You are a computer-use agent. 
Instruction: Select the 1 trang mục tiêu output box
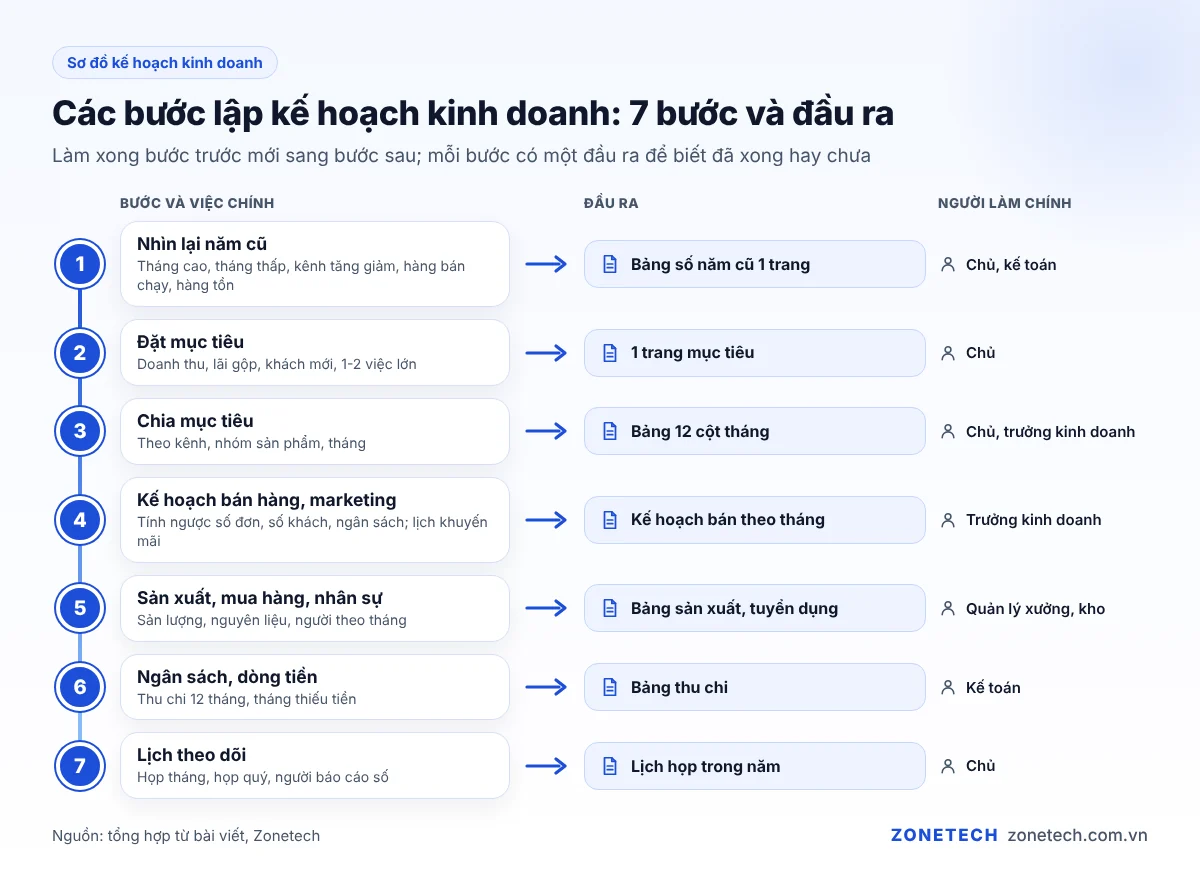755,353
